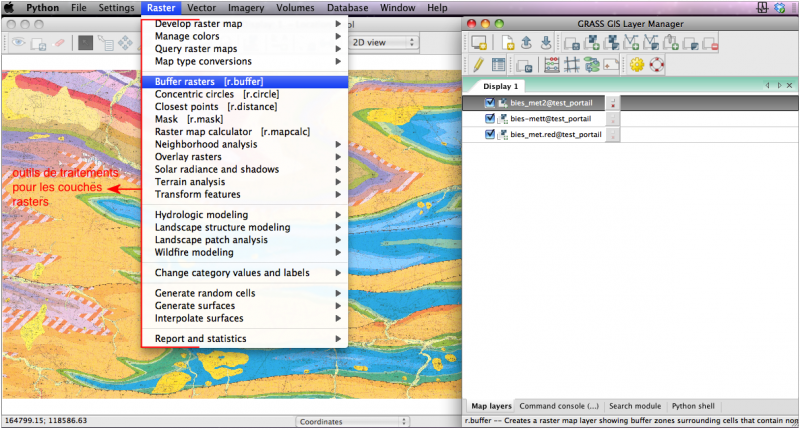
Task: Uncheck the bies_met2@test_portail layer
Action: pyautogui.click(x=489, y=102)
